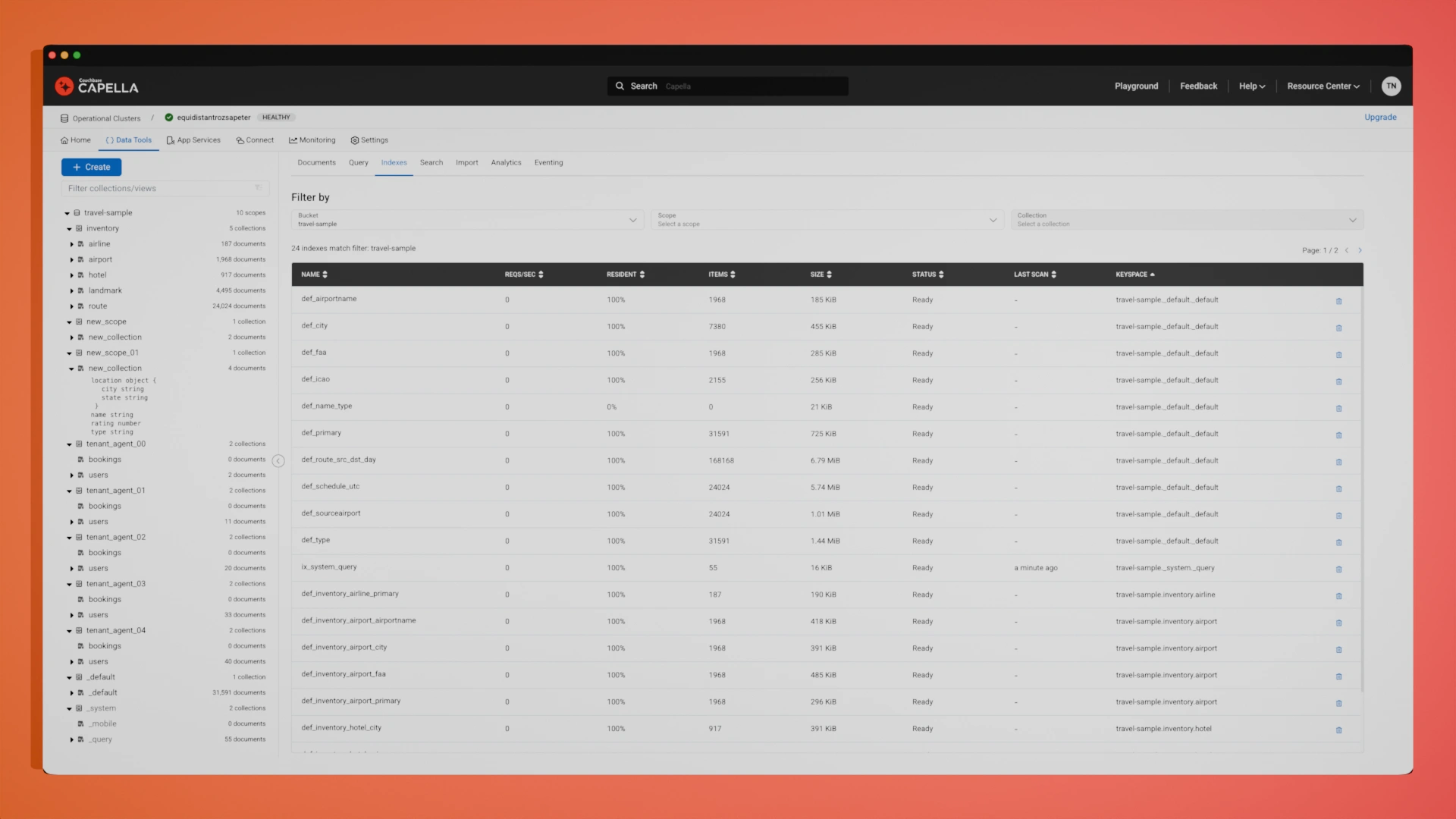Sort indexes by SIZE column

821,275
